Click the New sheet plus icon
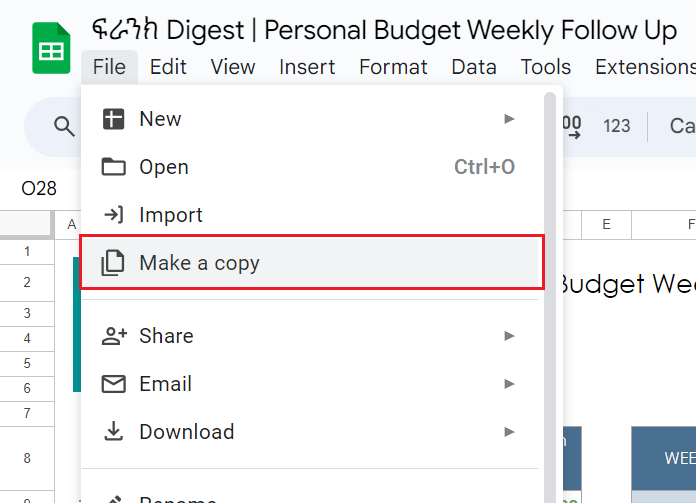The width and height of the screenshot is (696, 503). click(x=114, y=119)
